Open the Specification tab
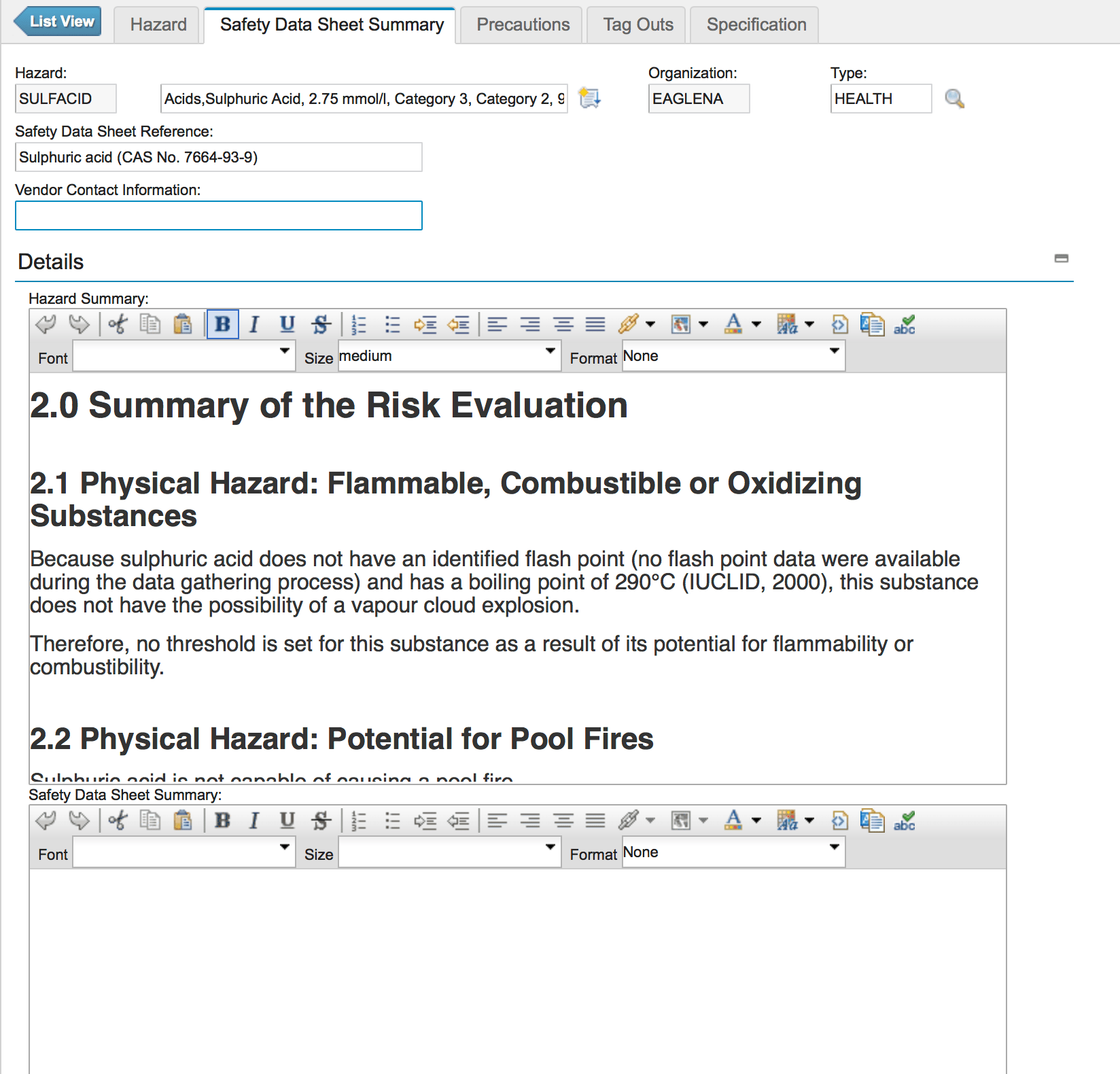The height and width of the screenshot is (1074, 1120). [754, 24]
